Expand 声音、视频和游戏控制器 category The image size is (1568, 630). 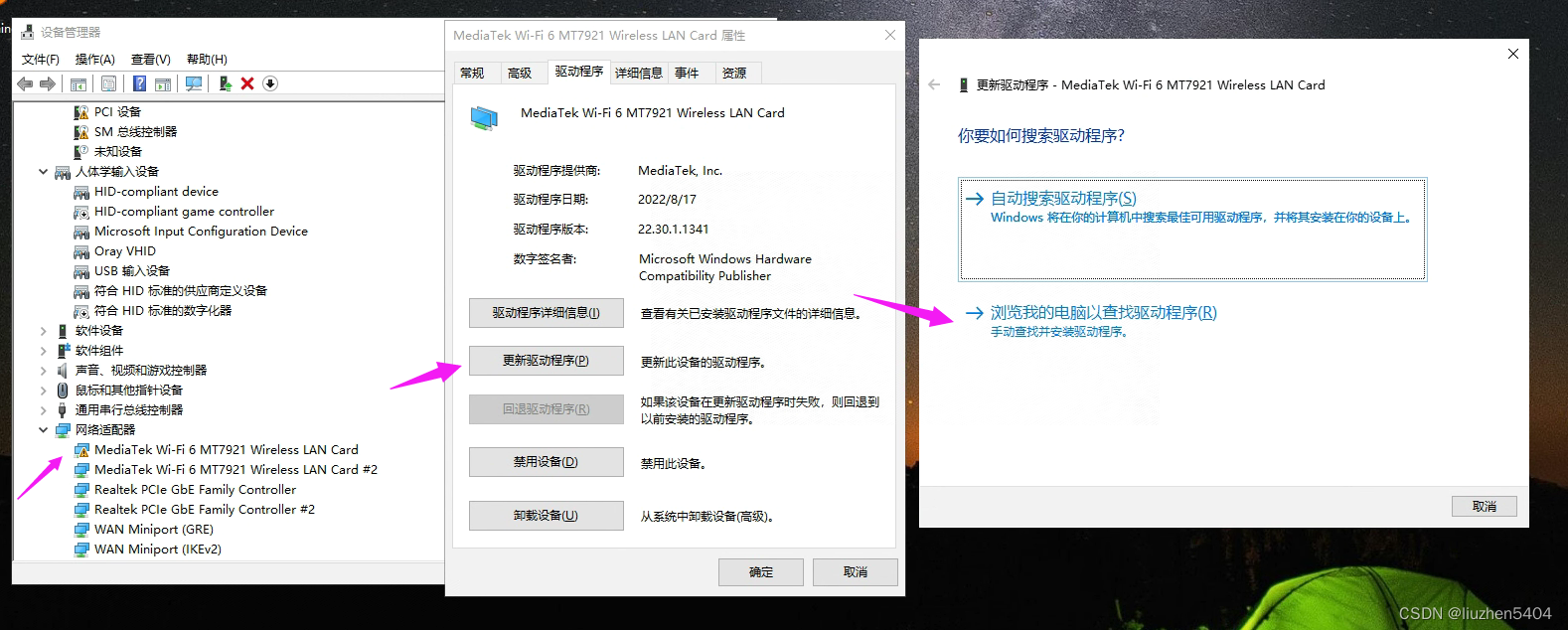[x=43, y=371]
